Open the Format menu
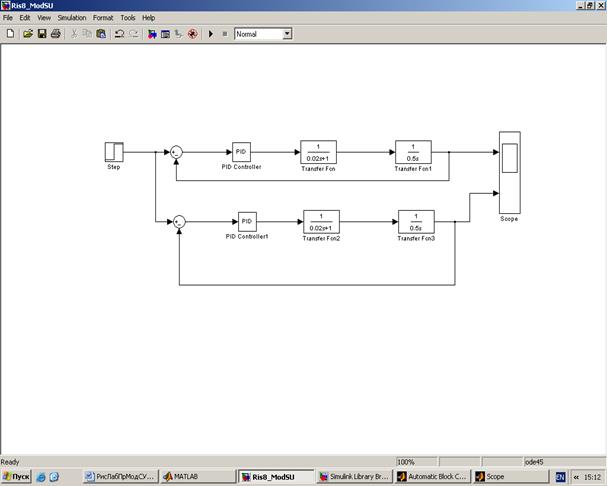Viewport: 607px width, 486px height. pos(103,18)
